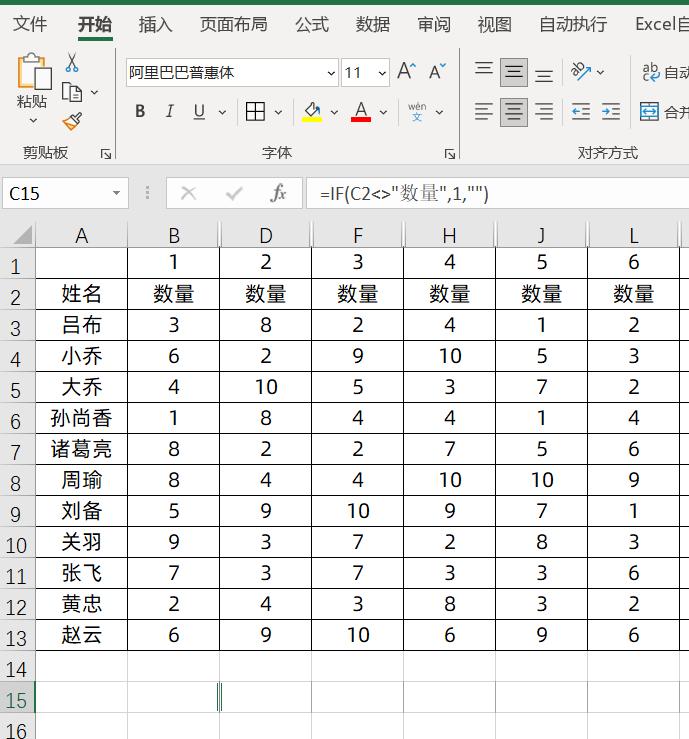The width and height of the screenshot is (689, 739).
Task: Switch to the 审阅 tab
Action: tap(434, 24)
